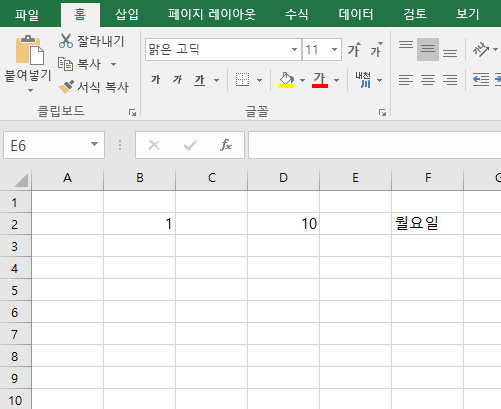Click the text orientation icon

pyautogui.click(x=480, y=50)
